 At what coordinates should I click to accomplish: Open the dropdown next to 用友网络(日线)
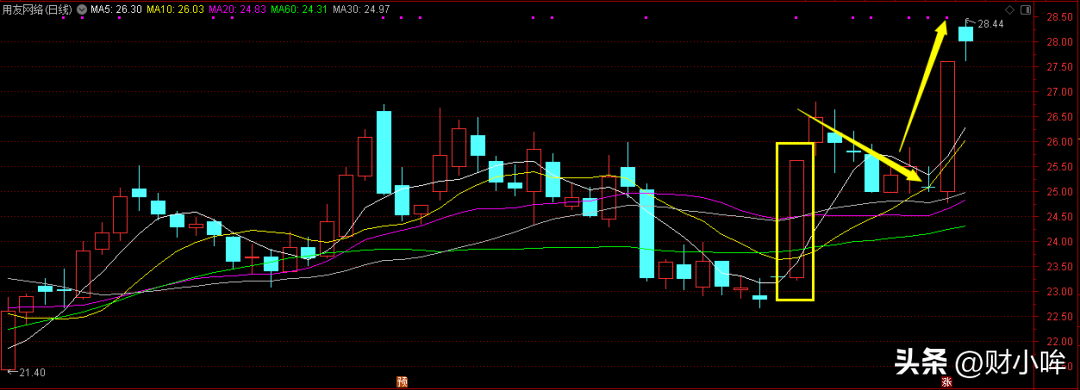(83, 10)
